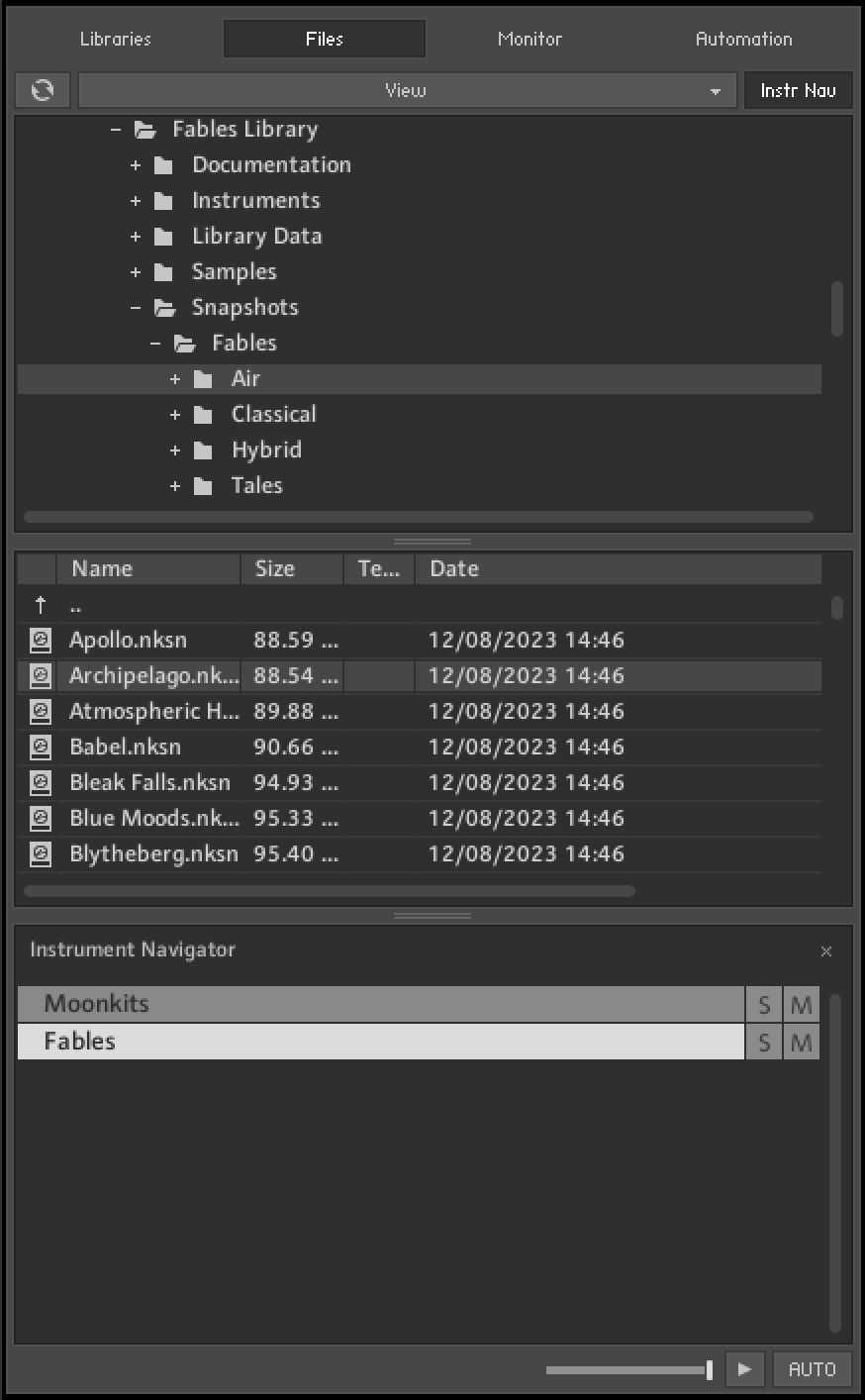Screen dimensions: 865x1400
Task: Click the up-directory arrow icon in file list
Action: tap(40, 604)
